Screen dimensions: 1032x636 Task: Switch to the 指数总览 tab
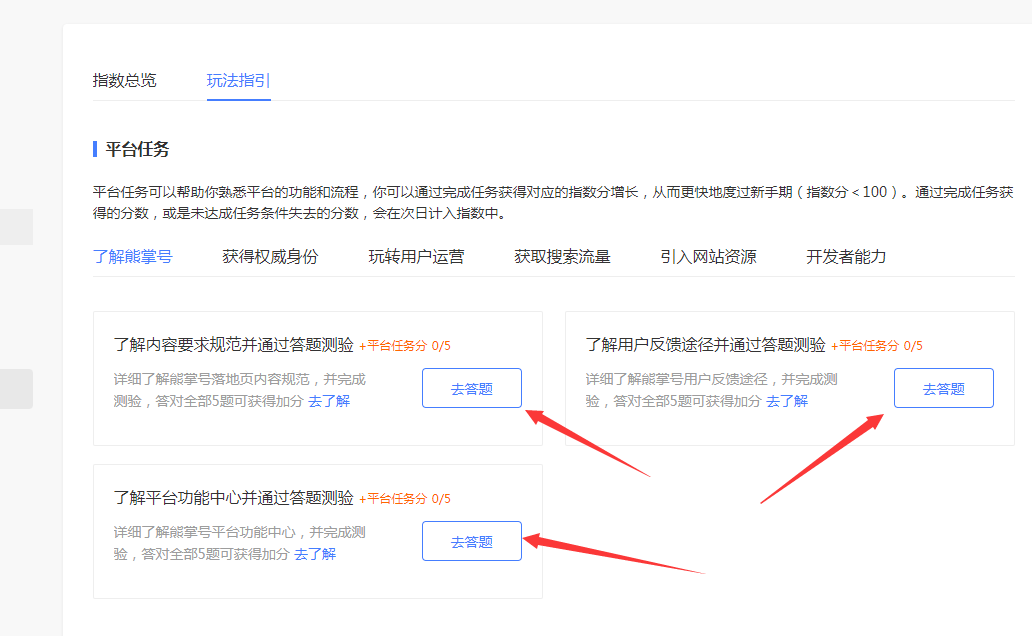coord(124,81)
